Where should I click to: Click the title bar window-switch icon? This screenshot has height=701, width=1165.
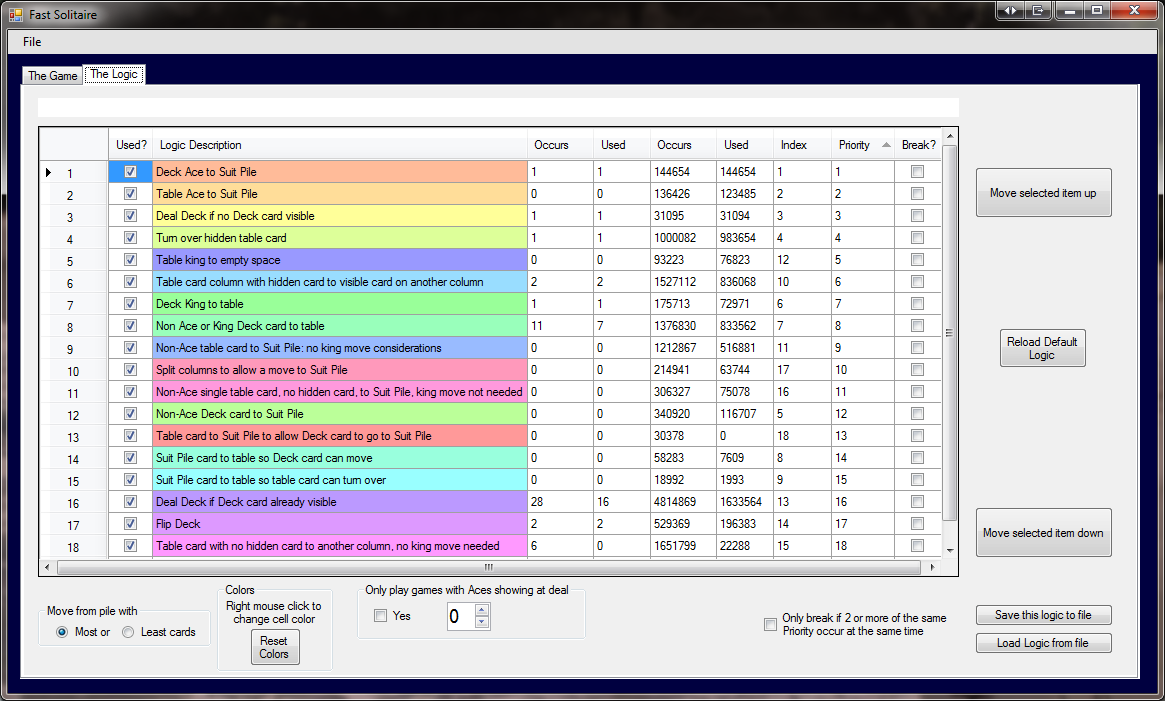click(1038, 10)
